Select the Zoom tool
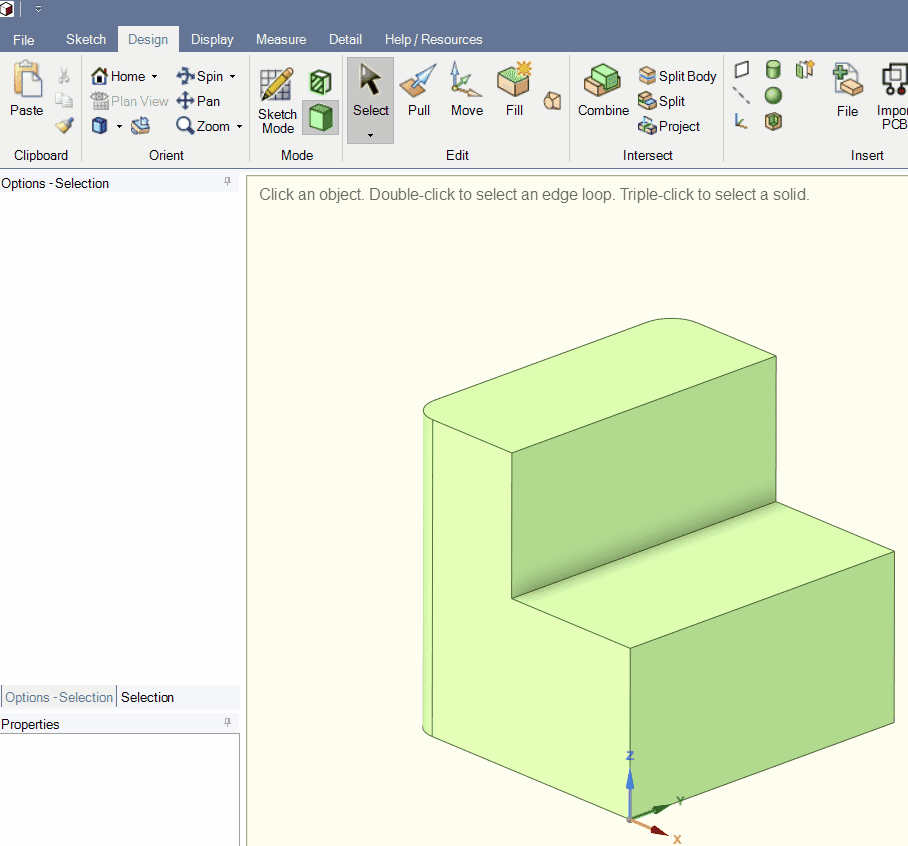908x846 pixels. pos(203,126)
